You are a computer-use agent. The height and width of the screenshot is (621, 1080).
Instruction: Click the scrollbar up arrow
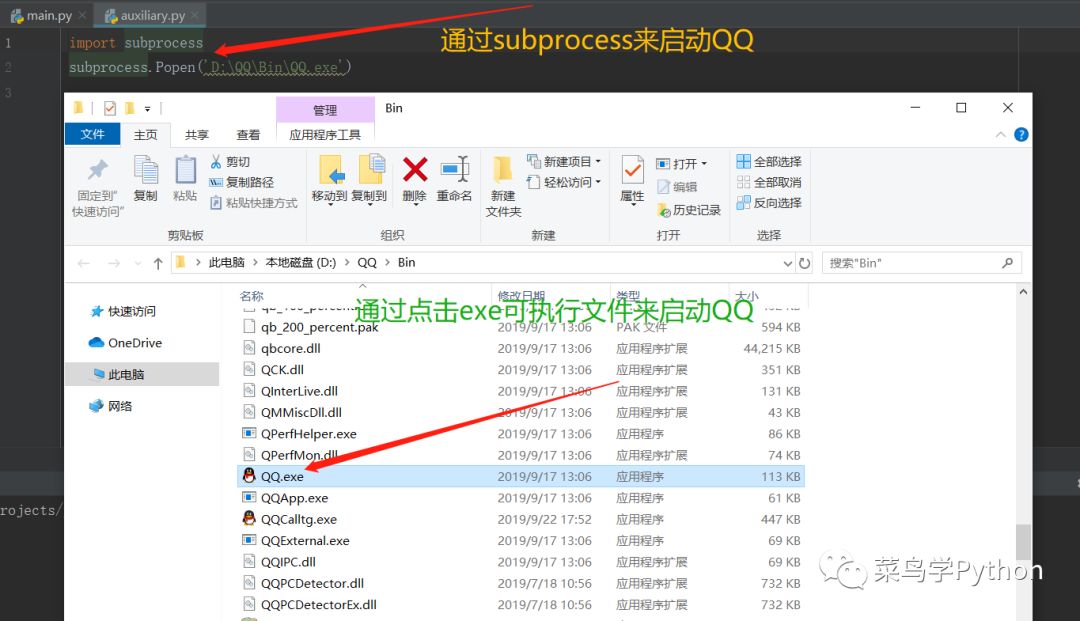(x=1024, y=292)
